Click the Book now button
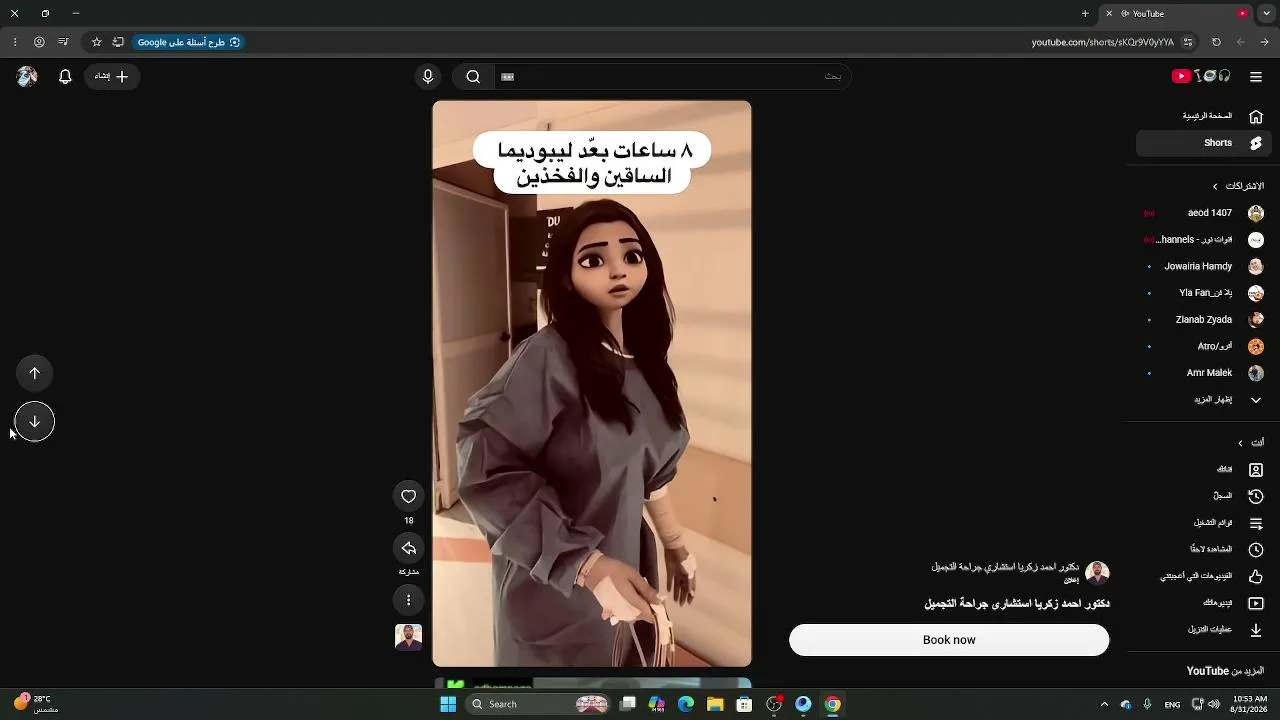 (949, 640)
